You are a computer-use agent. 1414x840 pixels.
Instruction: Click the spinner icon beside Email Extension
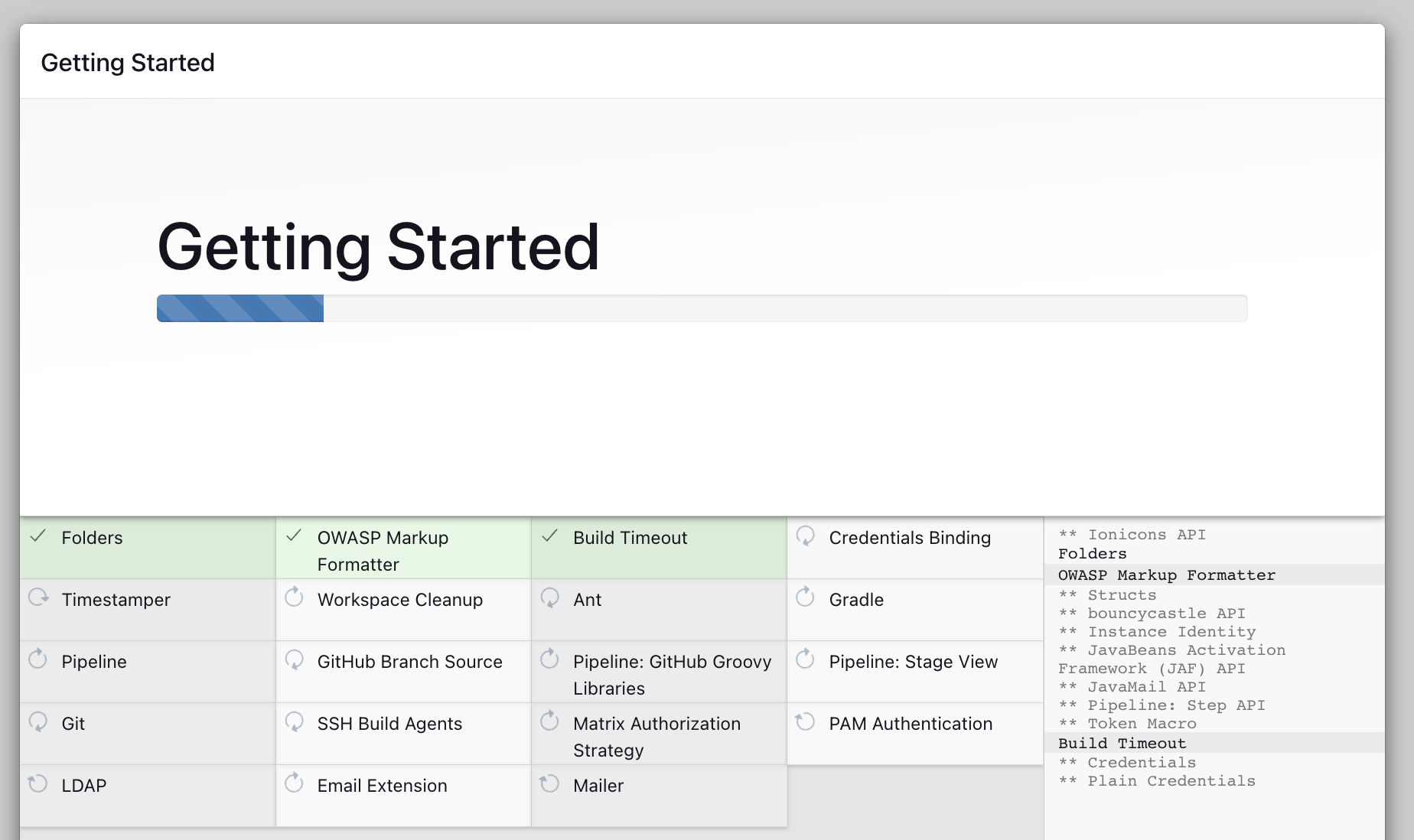click(x=294, y=783)
